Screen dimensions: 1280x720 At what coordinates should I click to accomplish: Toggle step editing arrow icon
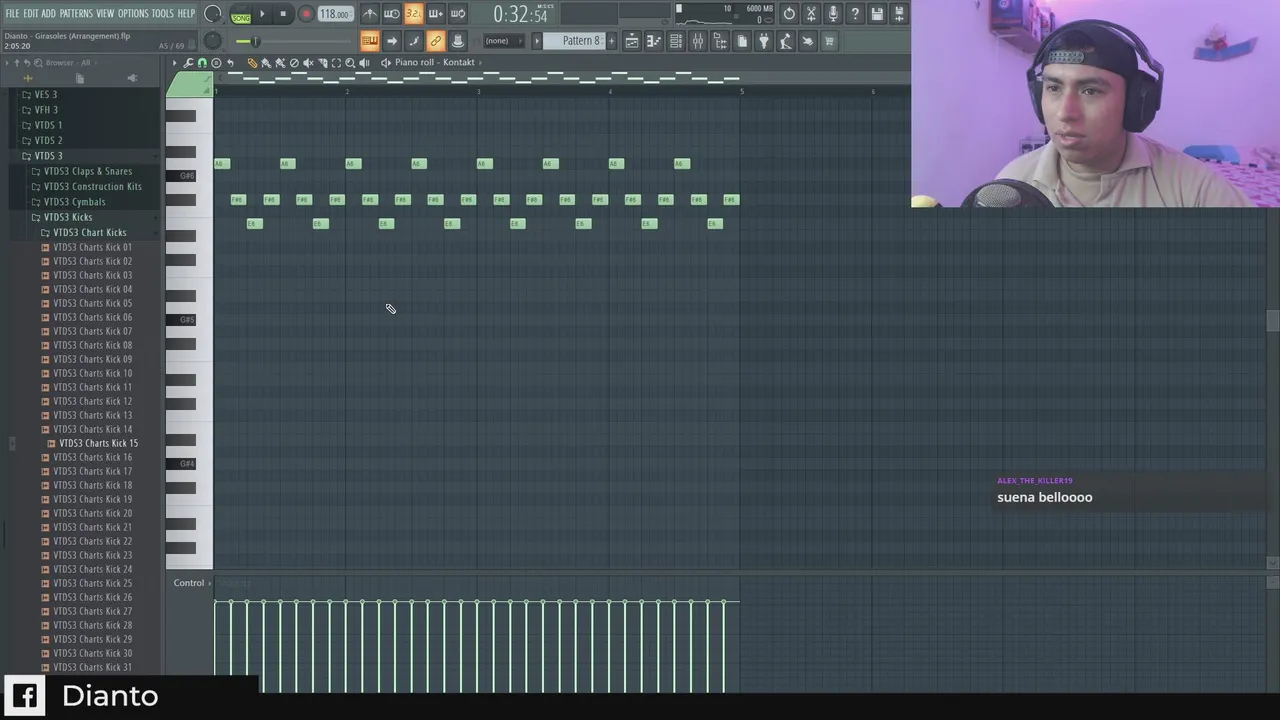(392, 41)
